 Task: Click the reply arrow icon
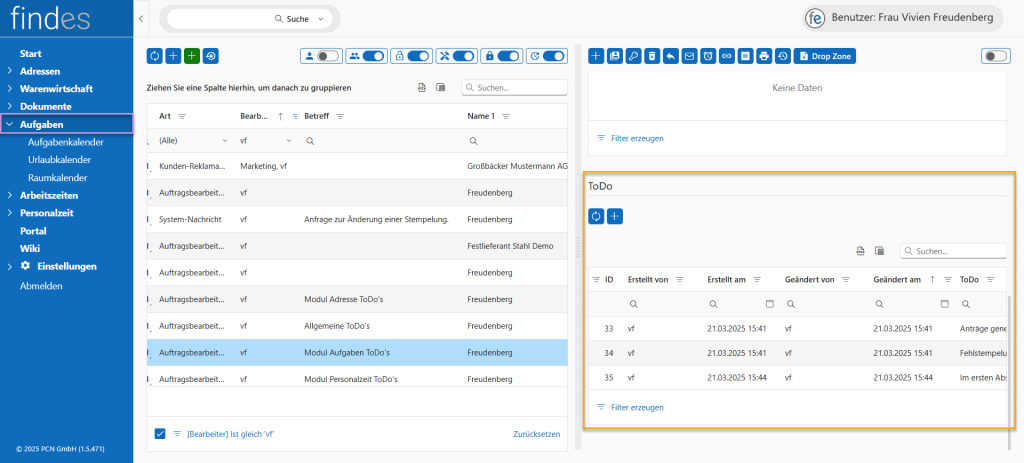[x=671, y=57]
